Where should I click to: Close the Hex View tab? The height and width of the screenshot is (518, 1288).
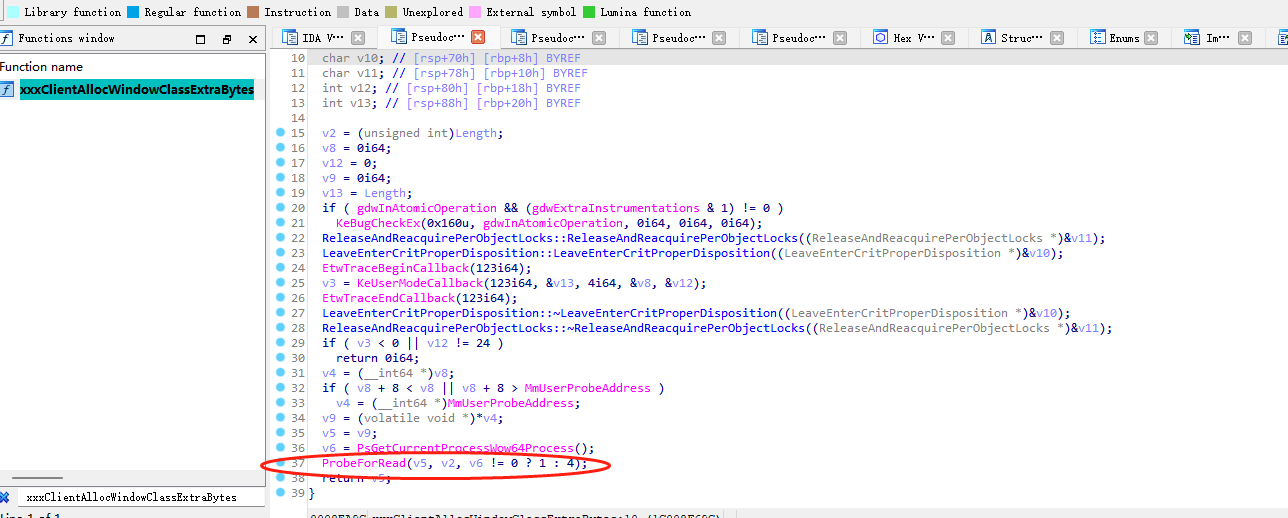point(957,38)
